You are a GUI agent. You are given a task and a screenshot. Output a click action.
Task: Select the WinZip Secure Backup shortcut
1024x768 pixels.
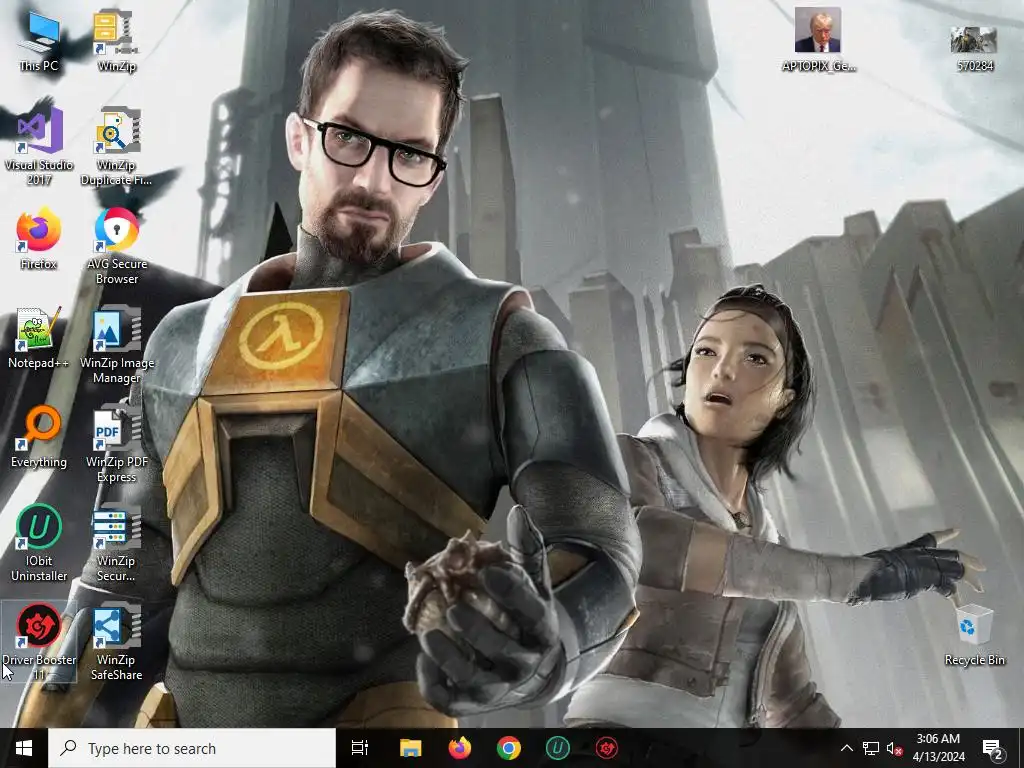[116, 543]
